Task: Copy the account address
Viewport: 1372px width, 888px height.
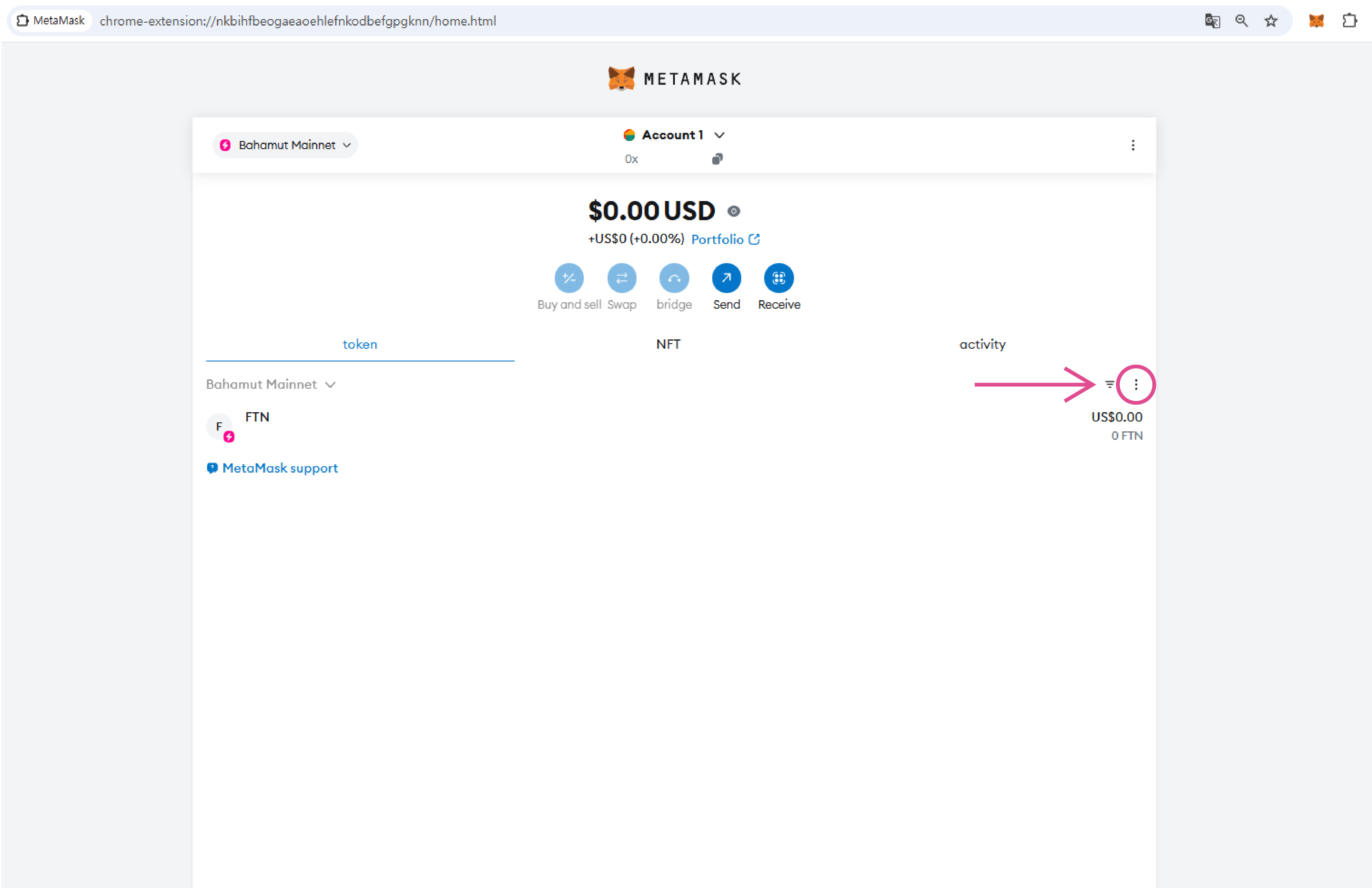Action: (717, 159)
